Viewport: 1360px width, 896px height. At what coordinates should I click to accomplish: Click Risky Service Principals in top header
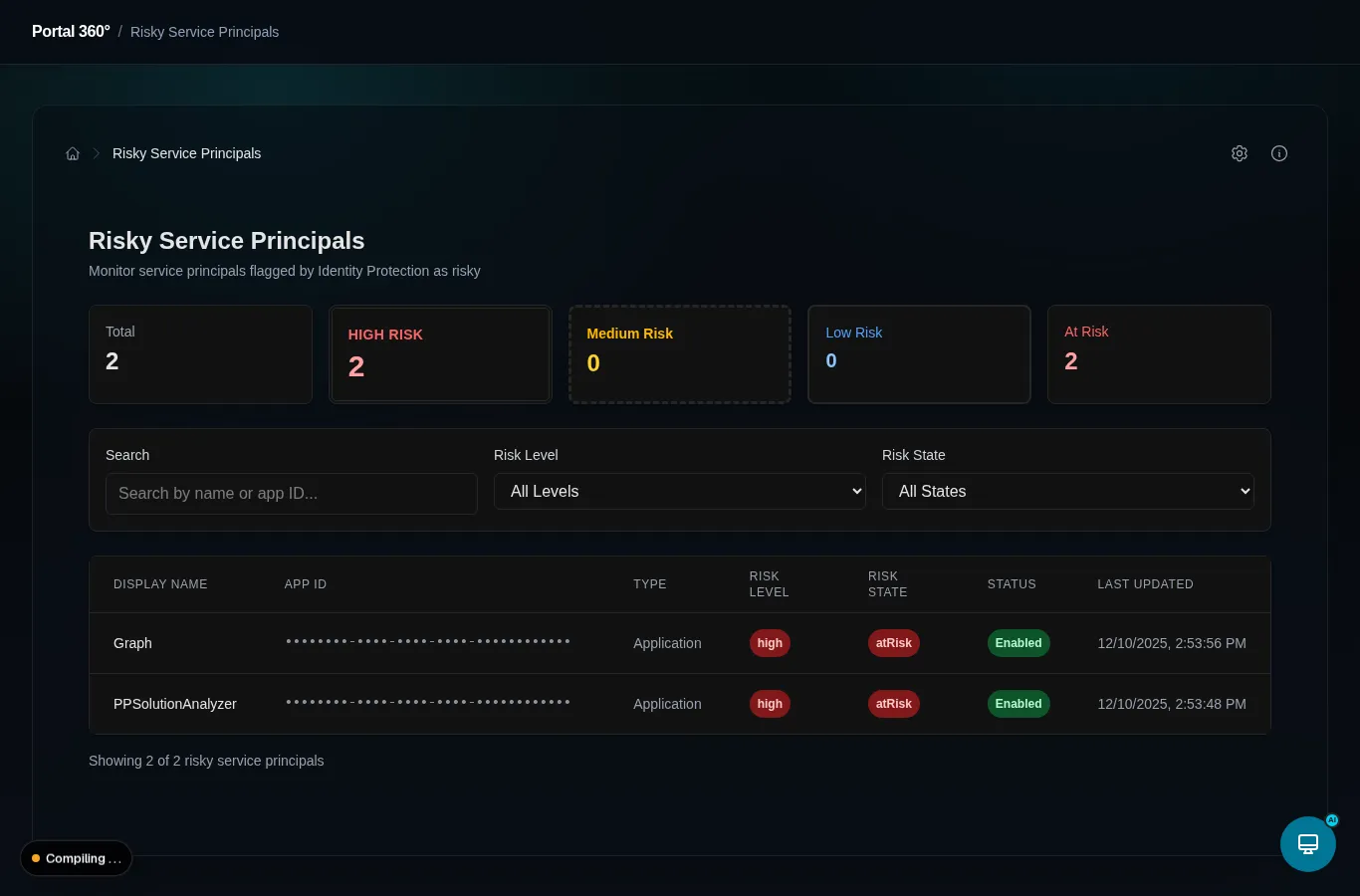pyautogui.click(x=204, y=32)
